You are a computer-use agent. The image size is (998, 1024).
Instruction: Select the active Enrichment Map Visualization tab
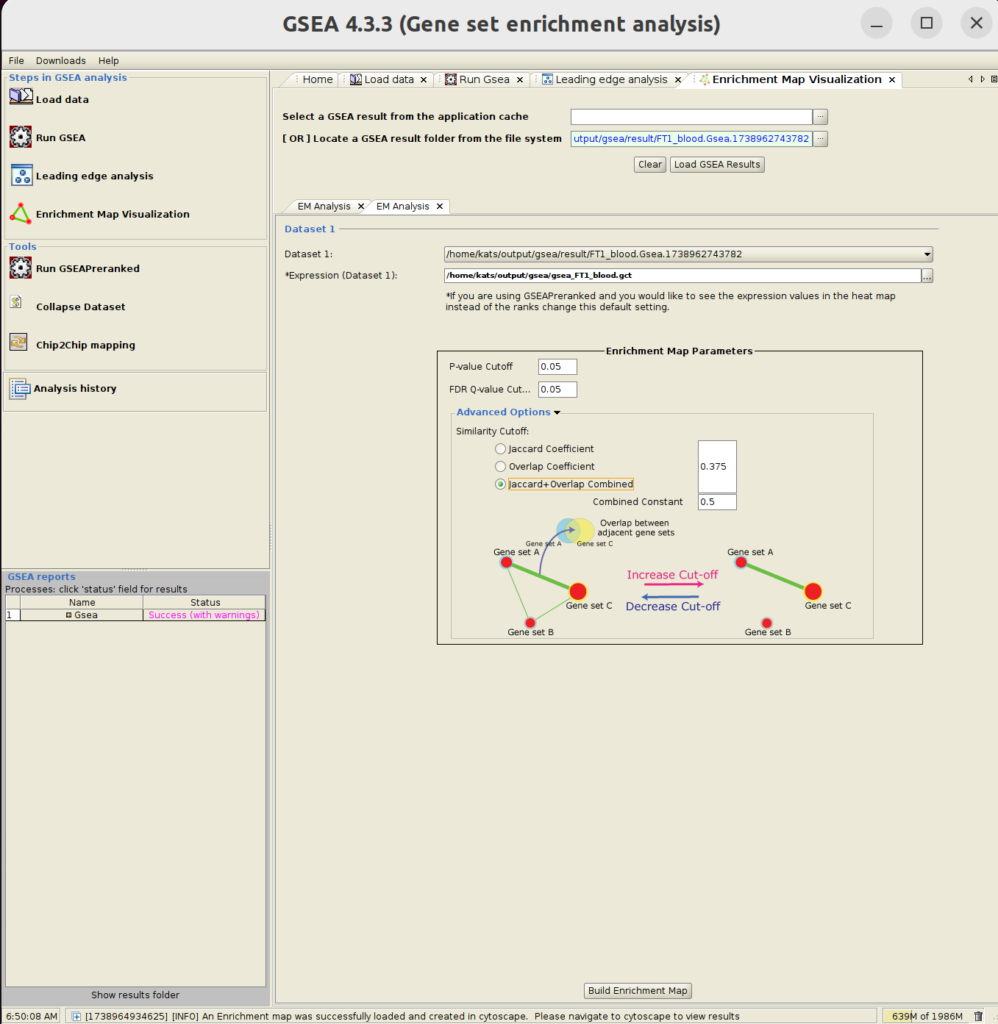point(796,80)
